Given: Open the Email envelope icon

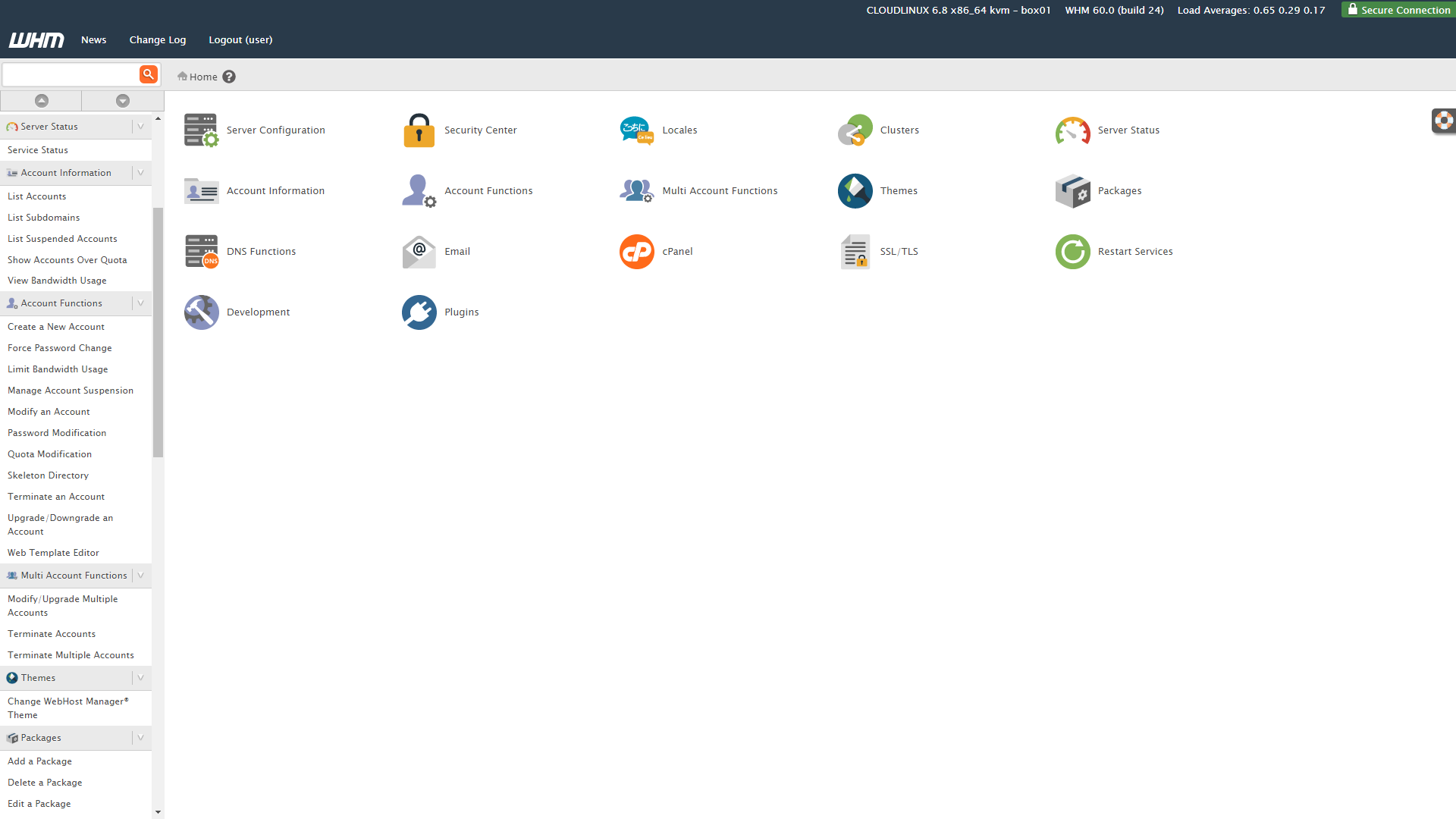Looking at the screenshot, I should (419, 252).
